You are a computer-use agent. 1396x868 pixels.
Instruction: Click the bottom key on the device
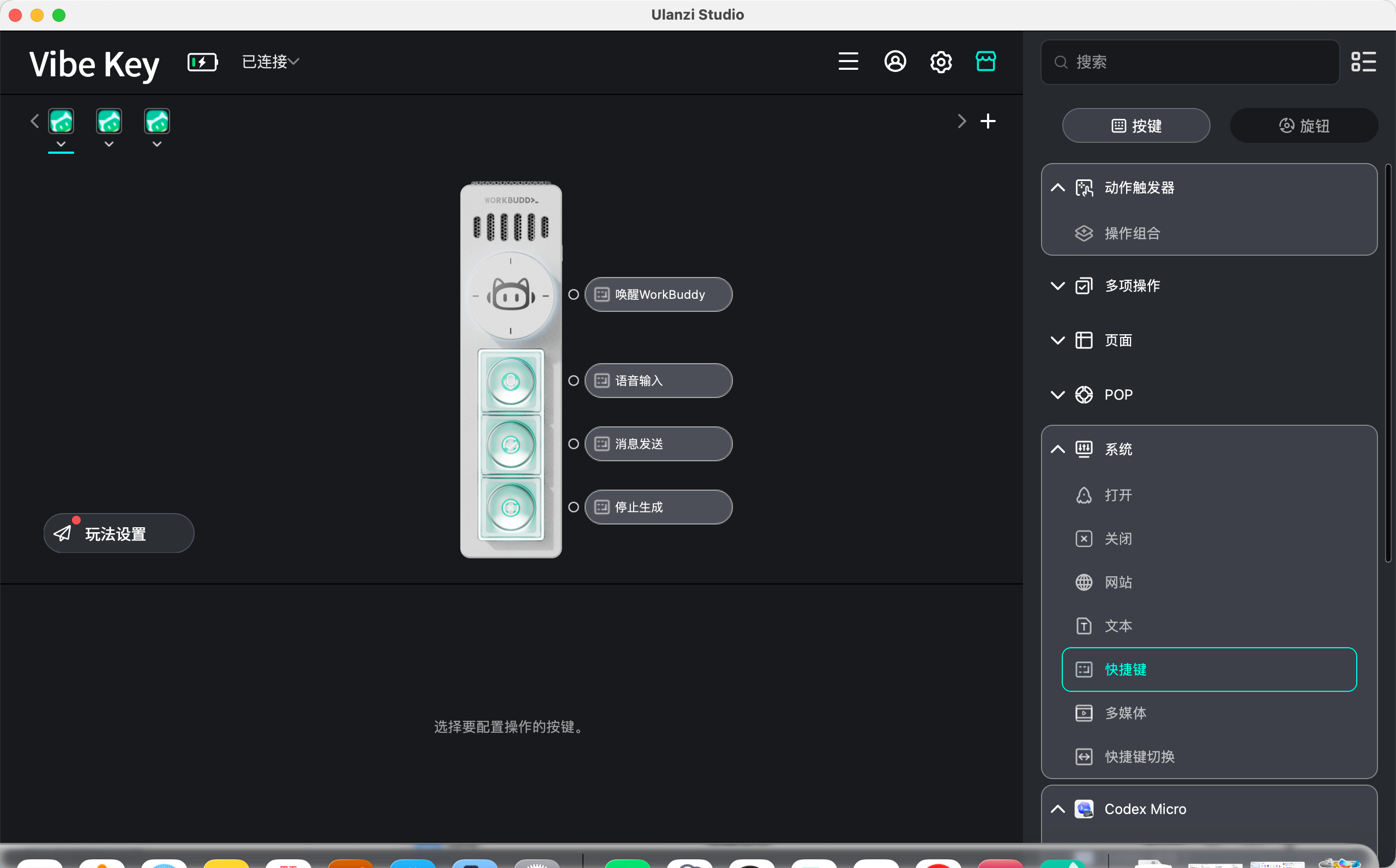tap(510, 508)
